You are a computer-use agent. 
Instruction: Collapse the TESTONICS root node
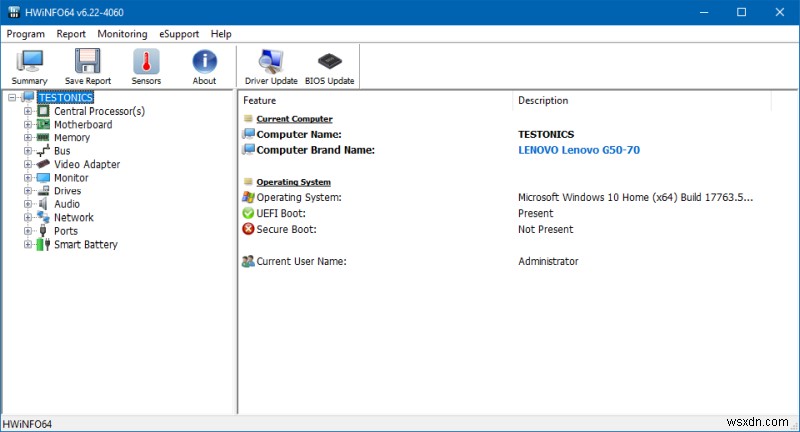pos(11,98)
